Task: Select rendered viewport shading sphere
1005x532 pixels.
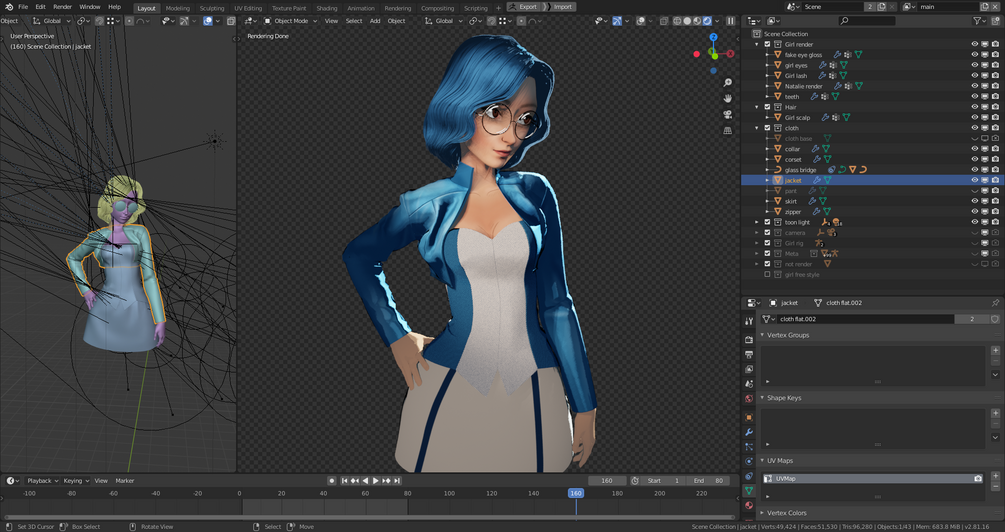Action: [x=707, y=21]
